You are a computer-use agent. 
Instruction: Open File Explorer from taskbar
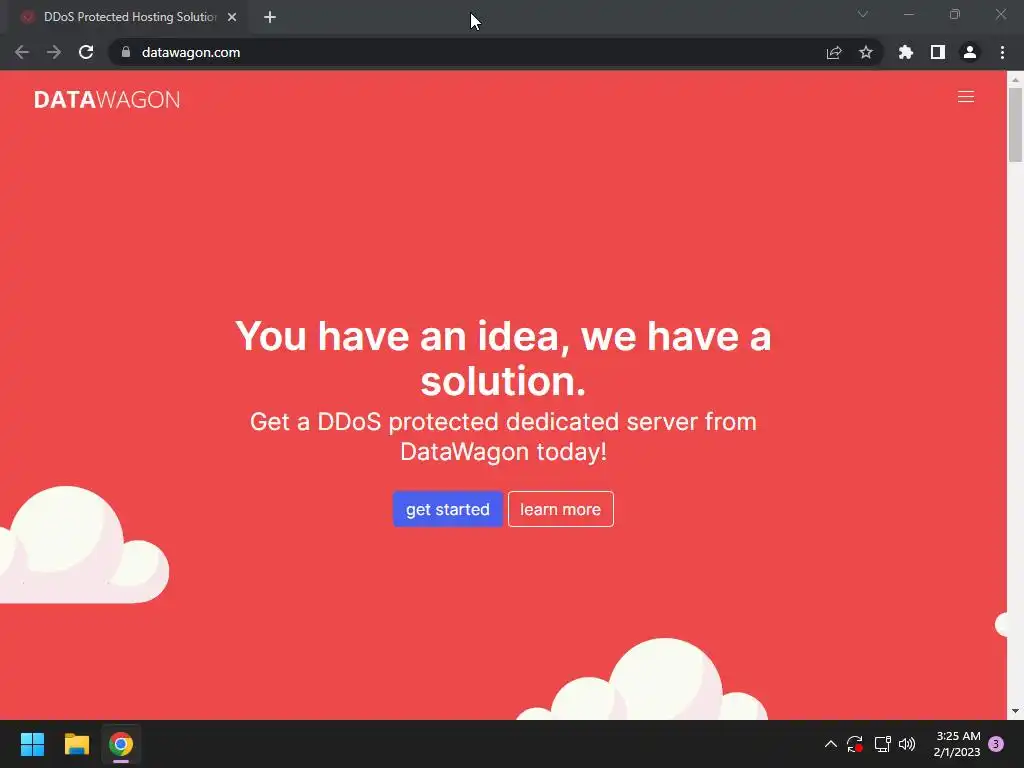click(76, 744)
